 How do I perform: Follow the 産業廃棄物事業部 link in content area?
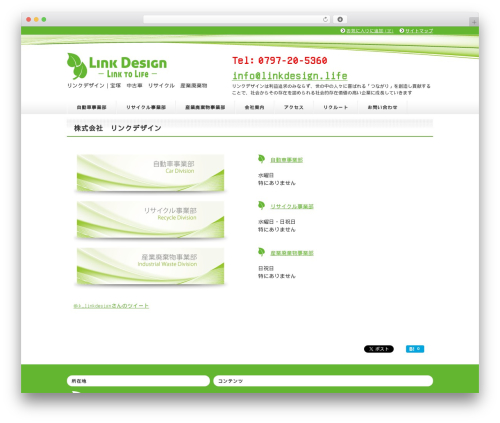coord(292,253)
